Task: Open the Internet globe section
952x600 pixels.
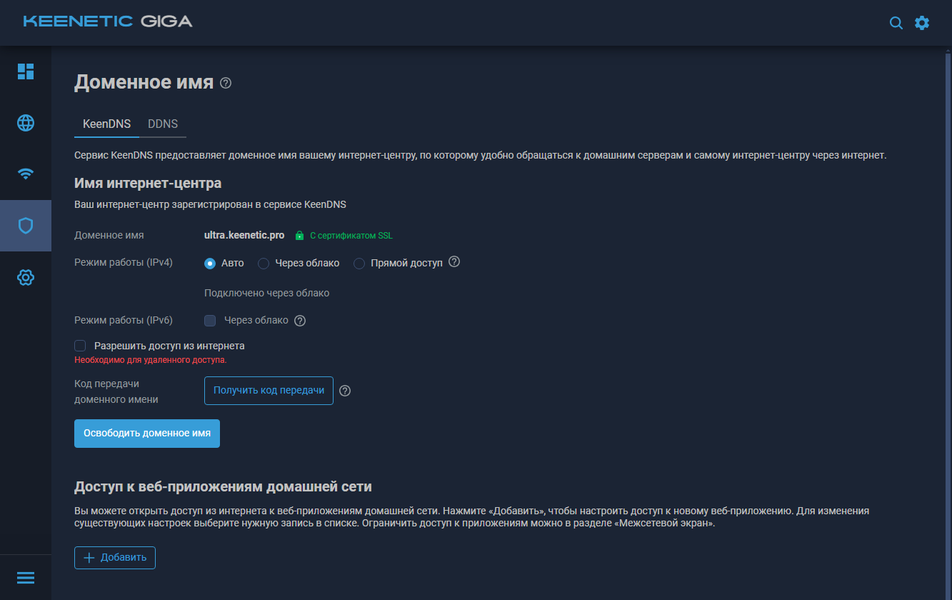Action: (x=26, y=123)
